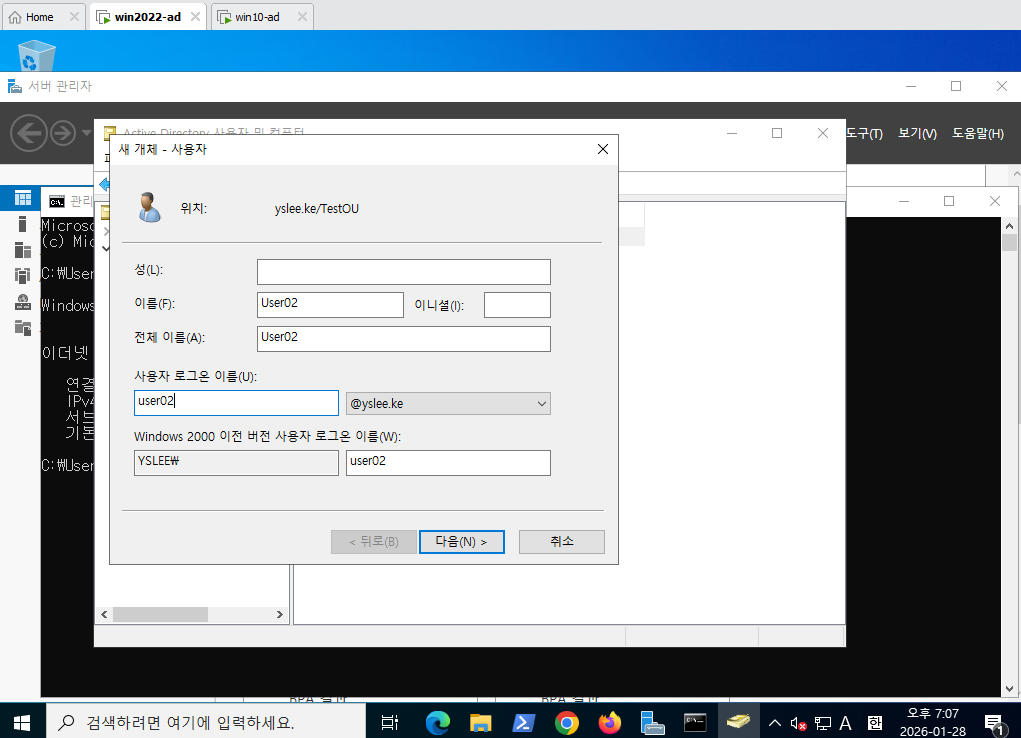The height and width of the screenshot is (738, 1021).
Task: Select the AD DS icon in sidebar
Action: click(23, 276)
